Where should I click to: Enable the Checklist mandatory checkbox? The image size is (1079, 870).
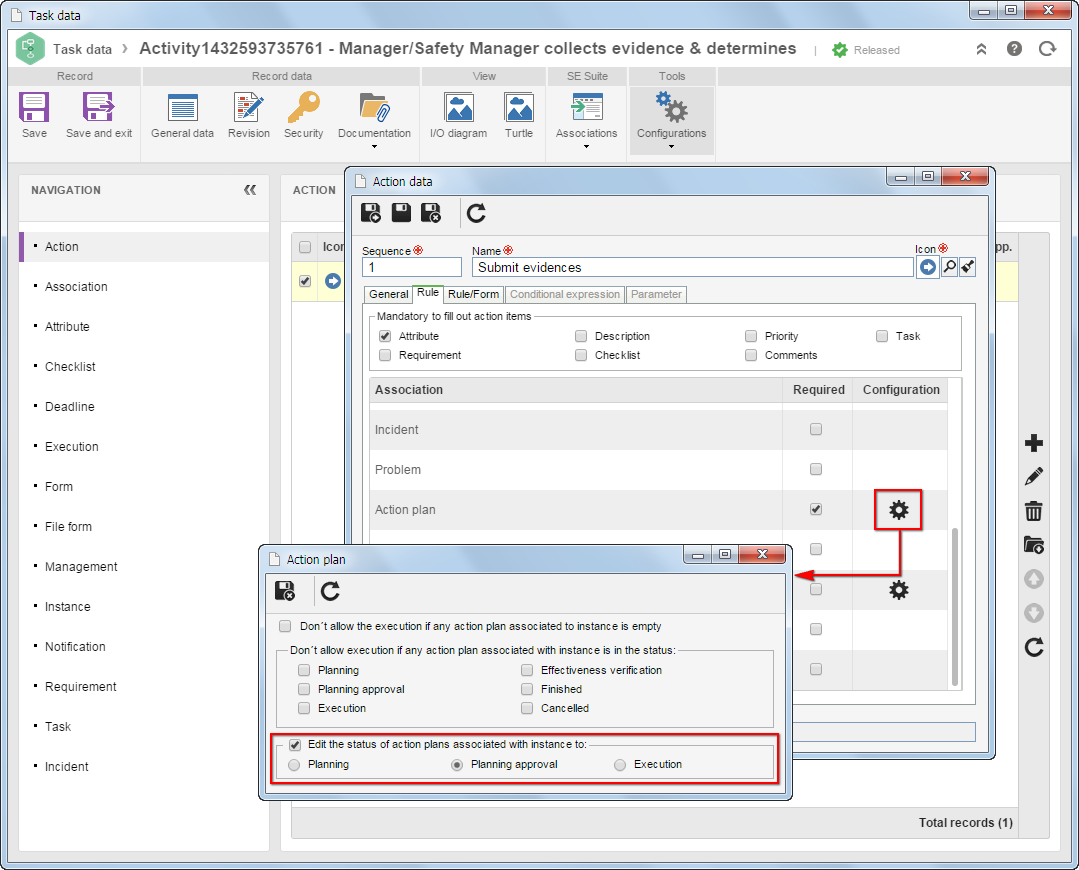tap(581, 355)
